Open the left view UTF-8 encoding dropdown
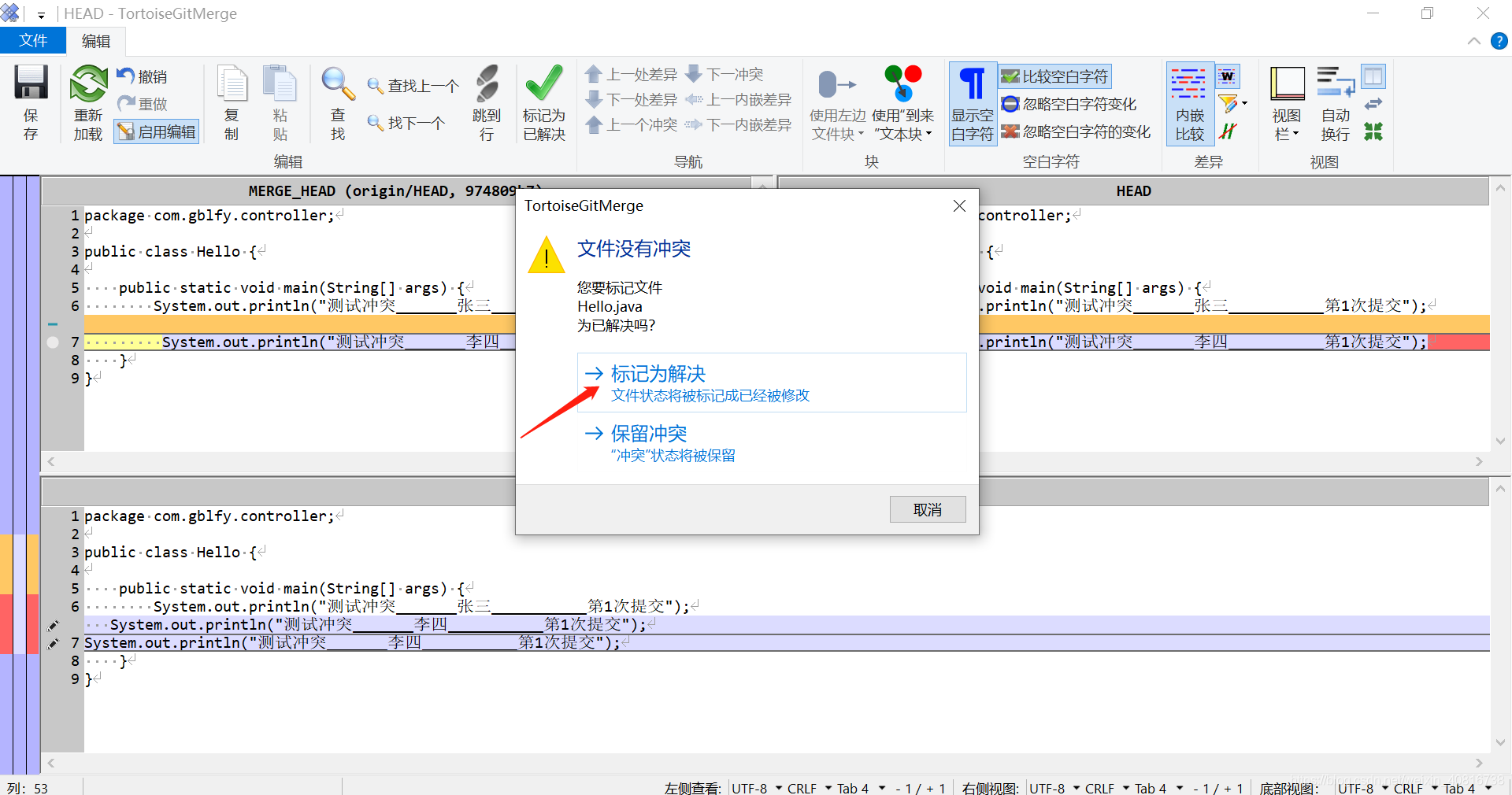 click(x=757, y=788)
